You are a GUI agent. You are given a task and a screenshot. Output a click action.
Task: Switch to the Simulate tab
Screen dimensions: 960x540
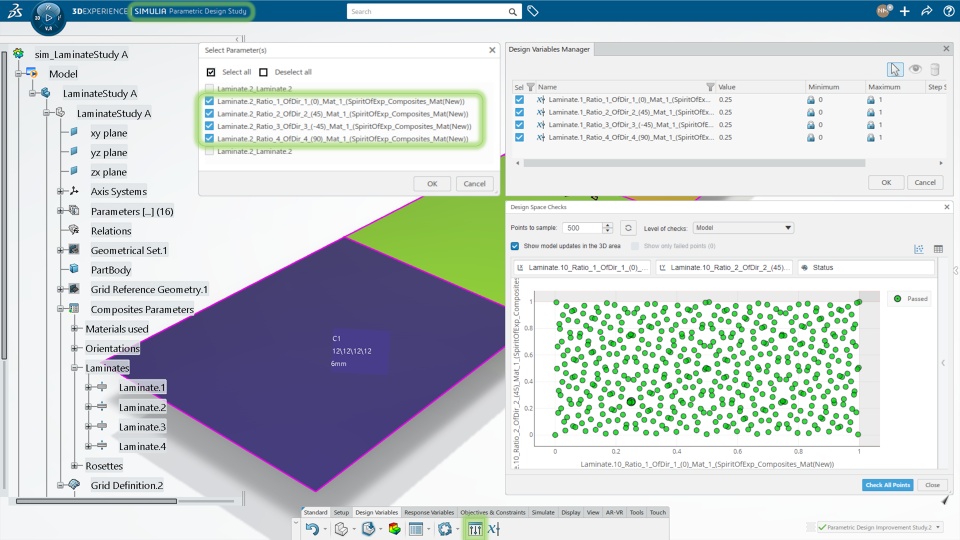coord(543,512)
